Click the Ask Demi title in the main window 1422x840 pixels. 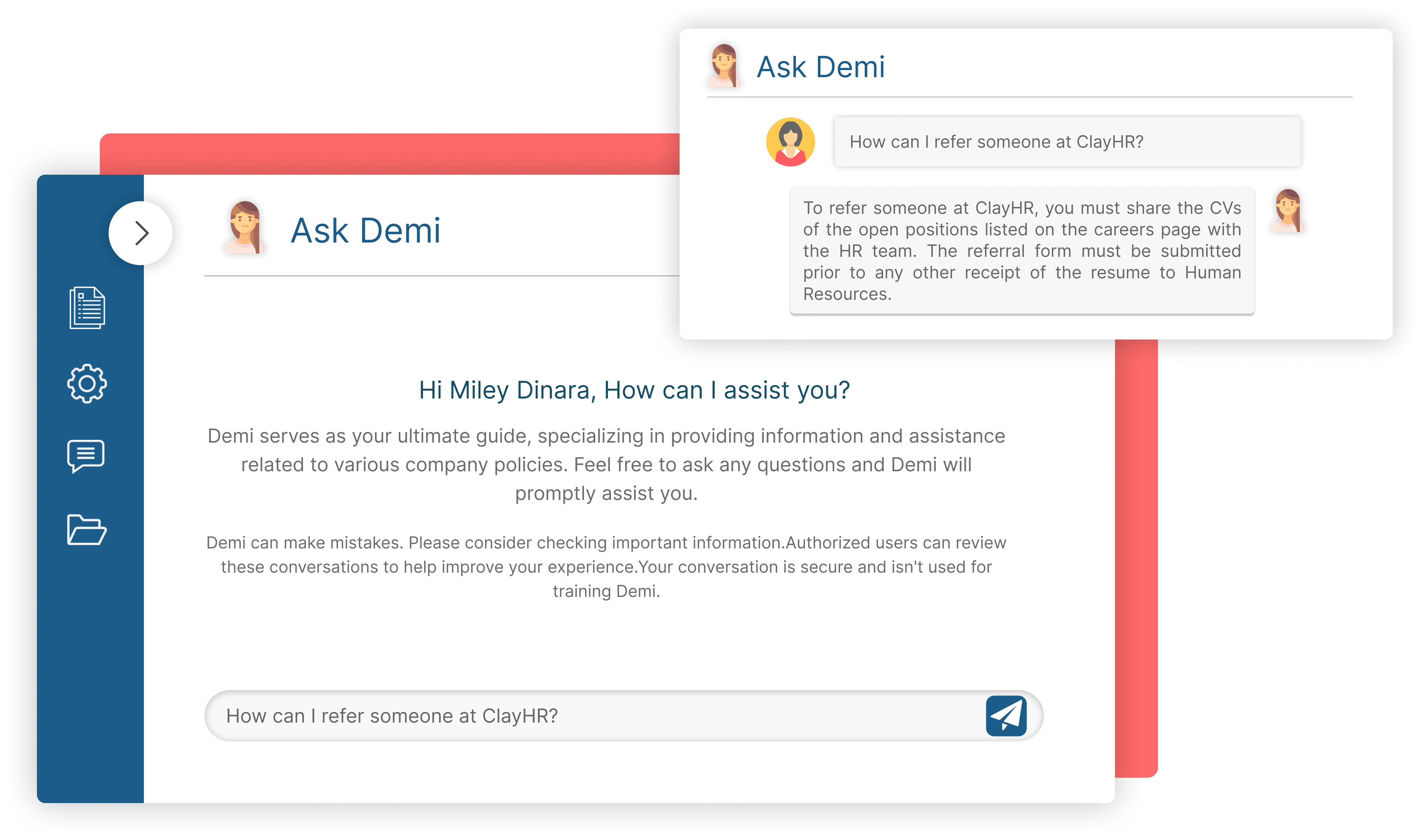(x=366, y=231)
